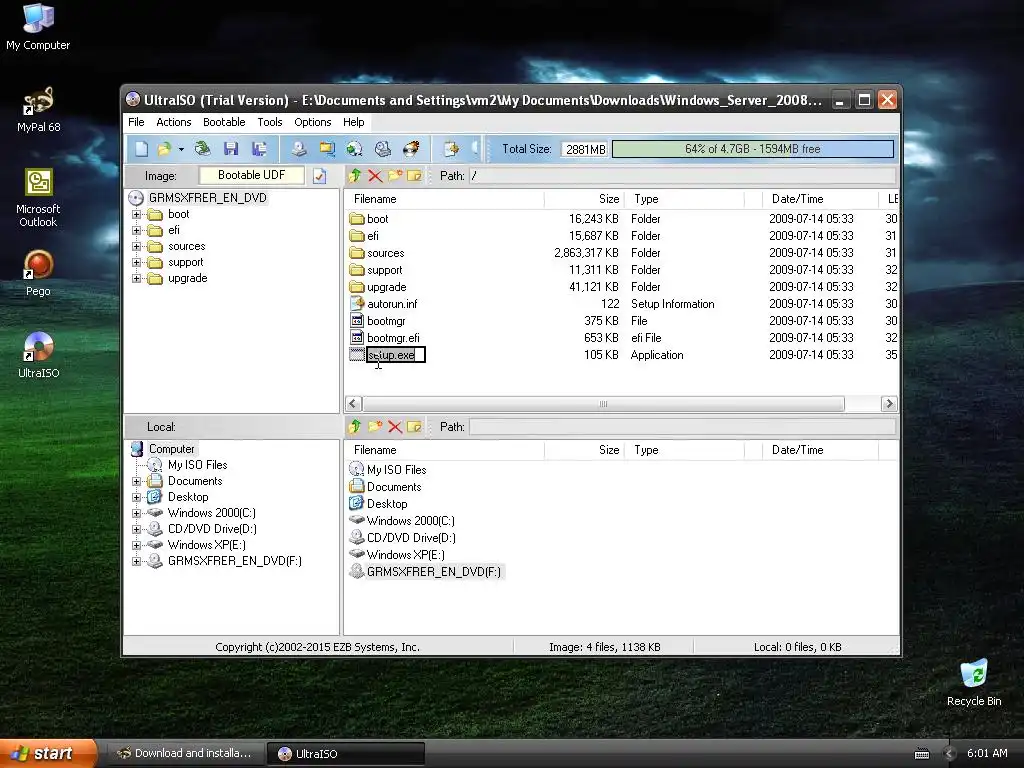Select autorun.inf in image file list

(x=392, y=304)
